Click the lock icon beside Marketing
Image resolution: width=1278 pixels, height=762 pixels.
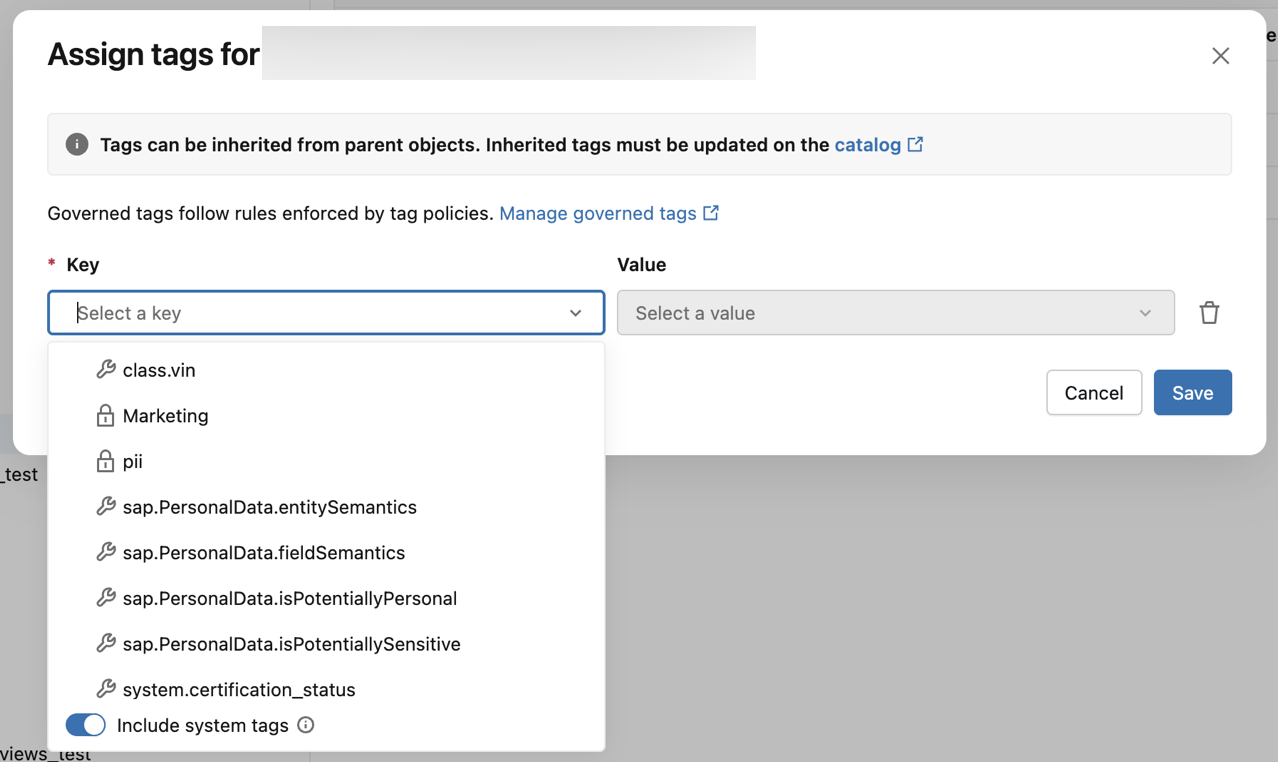105,416
